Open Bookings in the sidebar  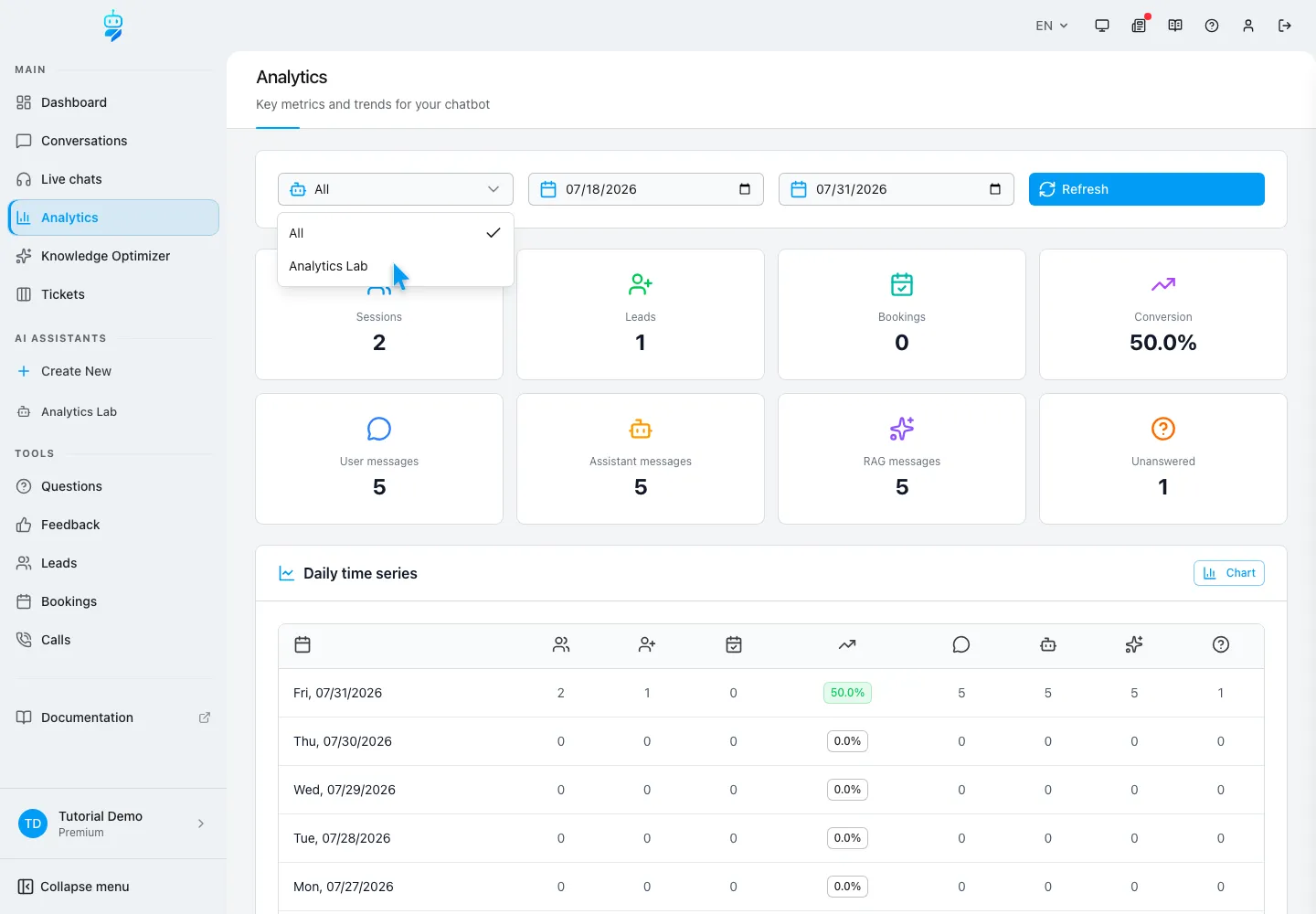tap(113, 601)
